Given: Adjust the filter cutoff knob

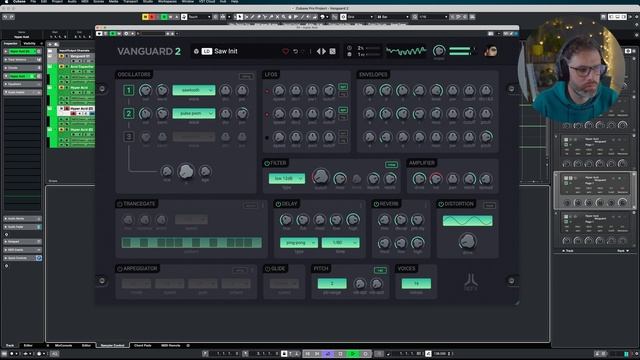Looking at the screenshot, I should [321, 177].
